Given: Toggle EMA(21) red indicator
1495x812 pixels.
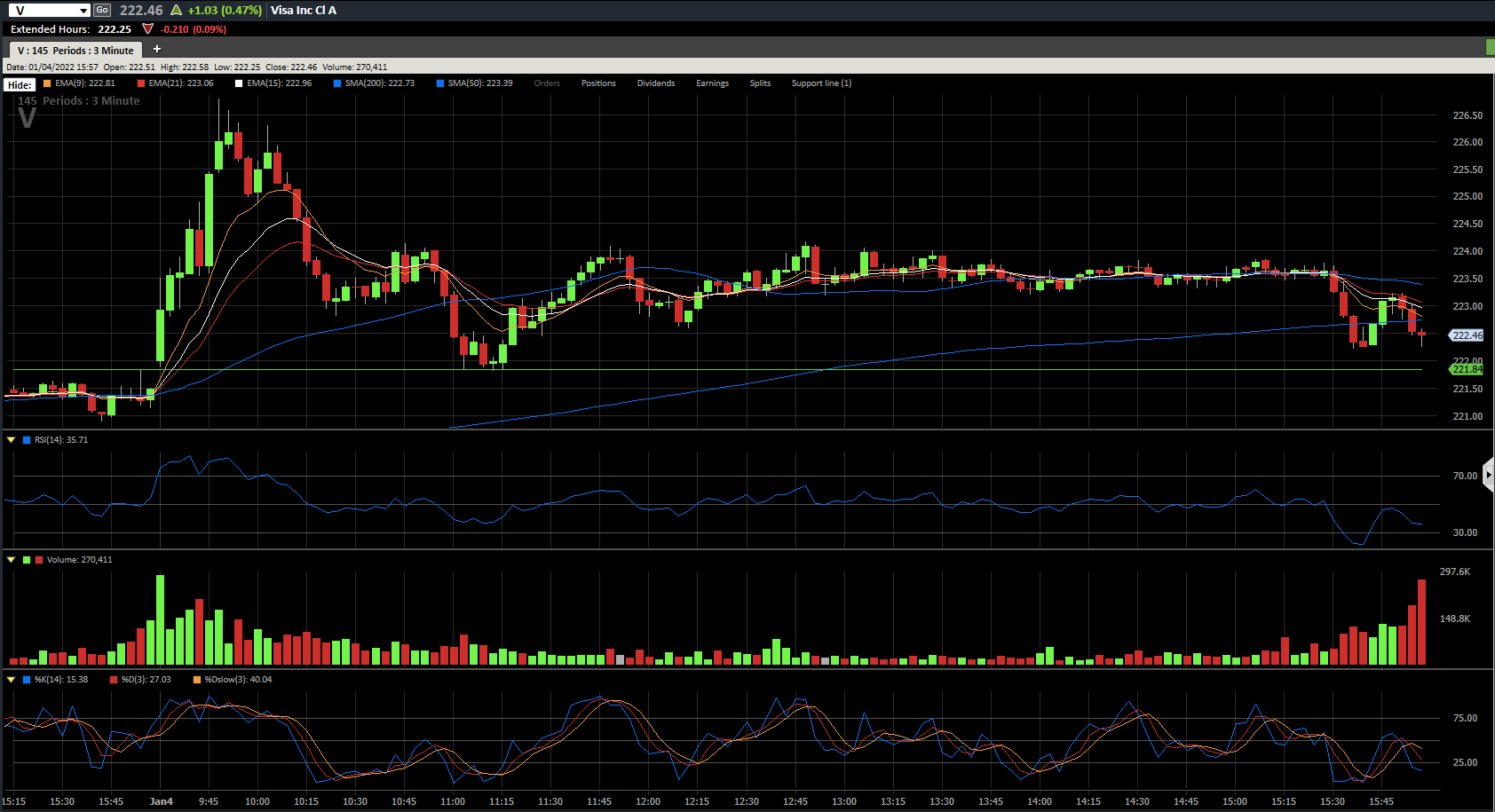Looking at the screenshot, I should click(141, 83).
